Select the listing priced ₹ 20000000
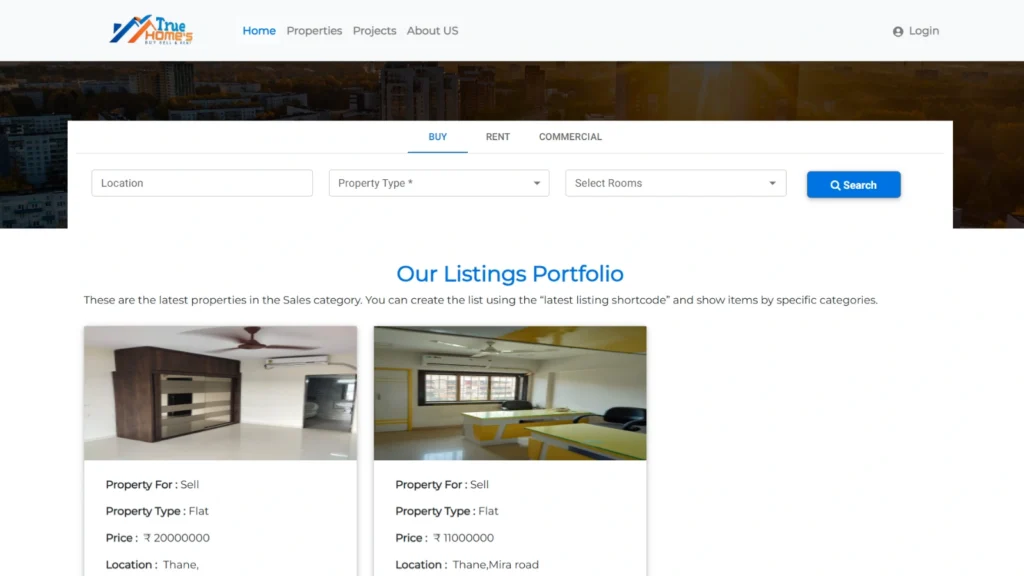This screenshot has width=1024, height=576. click(220, 451)
